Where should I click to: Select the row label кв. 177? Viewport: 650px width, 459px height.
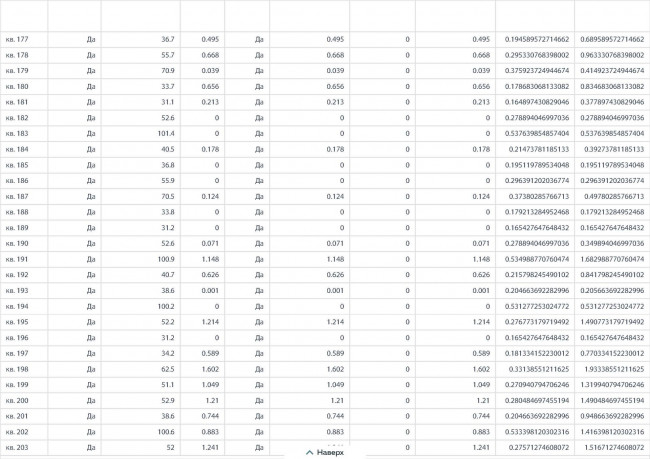click(x=17, y=39)
